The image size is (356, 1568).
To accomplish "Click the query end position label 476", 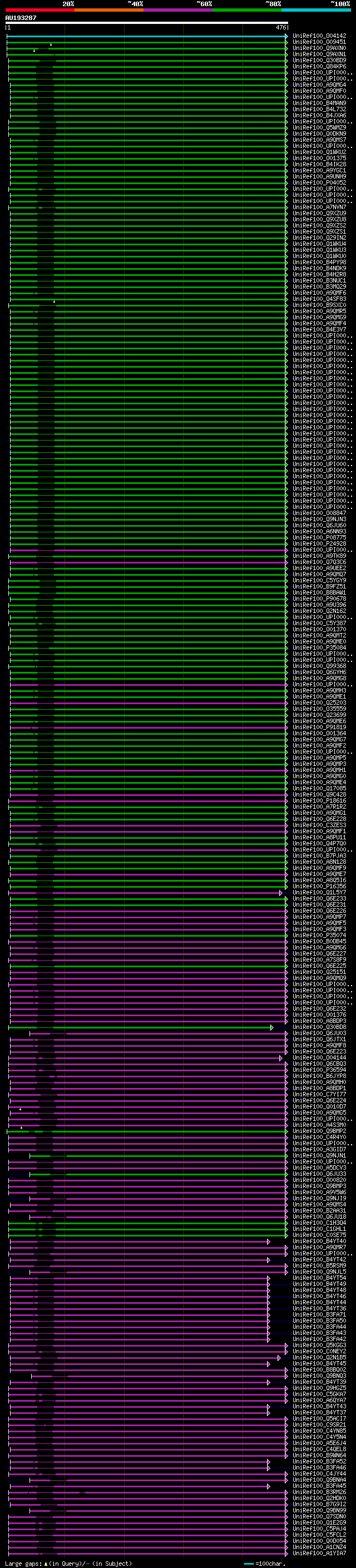I will coord(280,27).
